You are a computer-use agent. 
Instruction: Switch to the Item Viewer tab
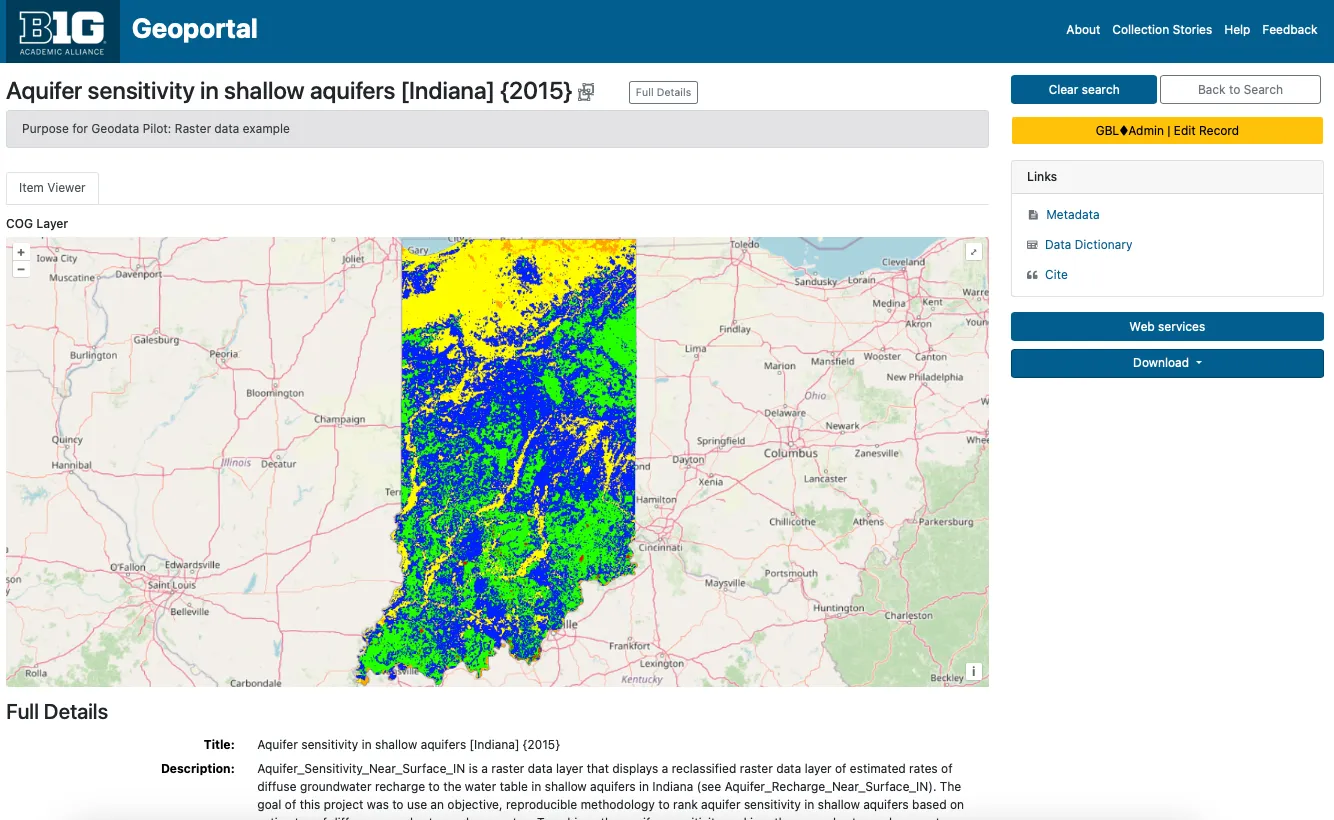pyautogui.click(x=52, y=188)
